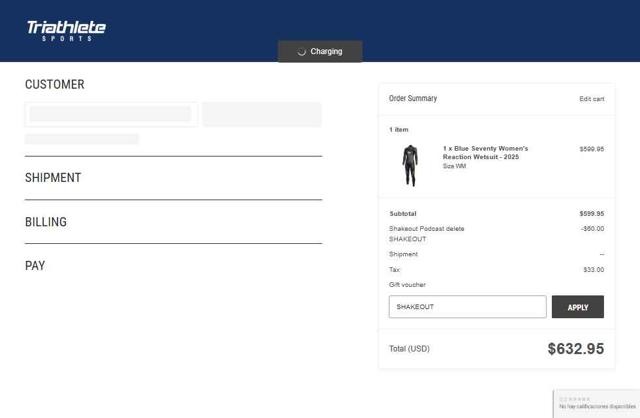Click the wetsuit product thumbnail
The width and height of the screenshot is (640, 418).
[x=410, y=165]
